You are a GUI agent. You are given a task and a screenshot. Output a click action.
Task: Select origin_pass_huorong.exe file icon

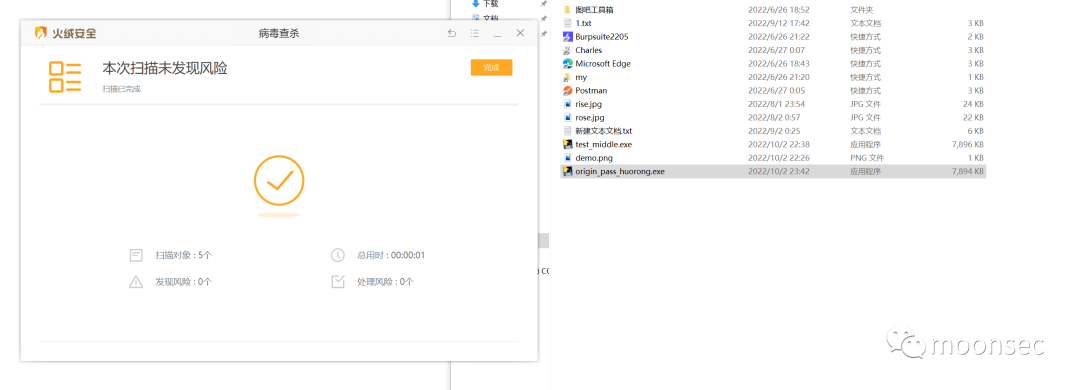pyautogui.click(x=568, y=172)
